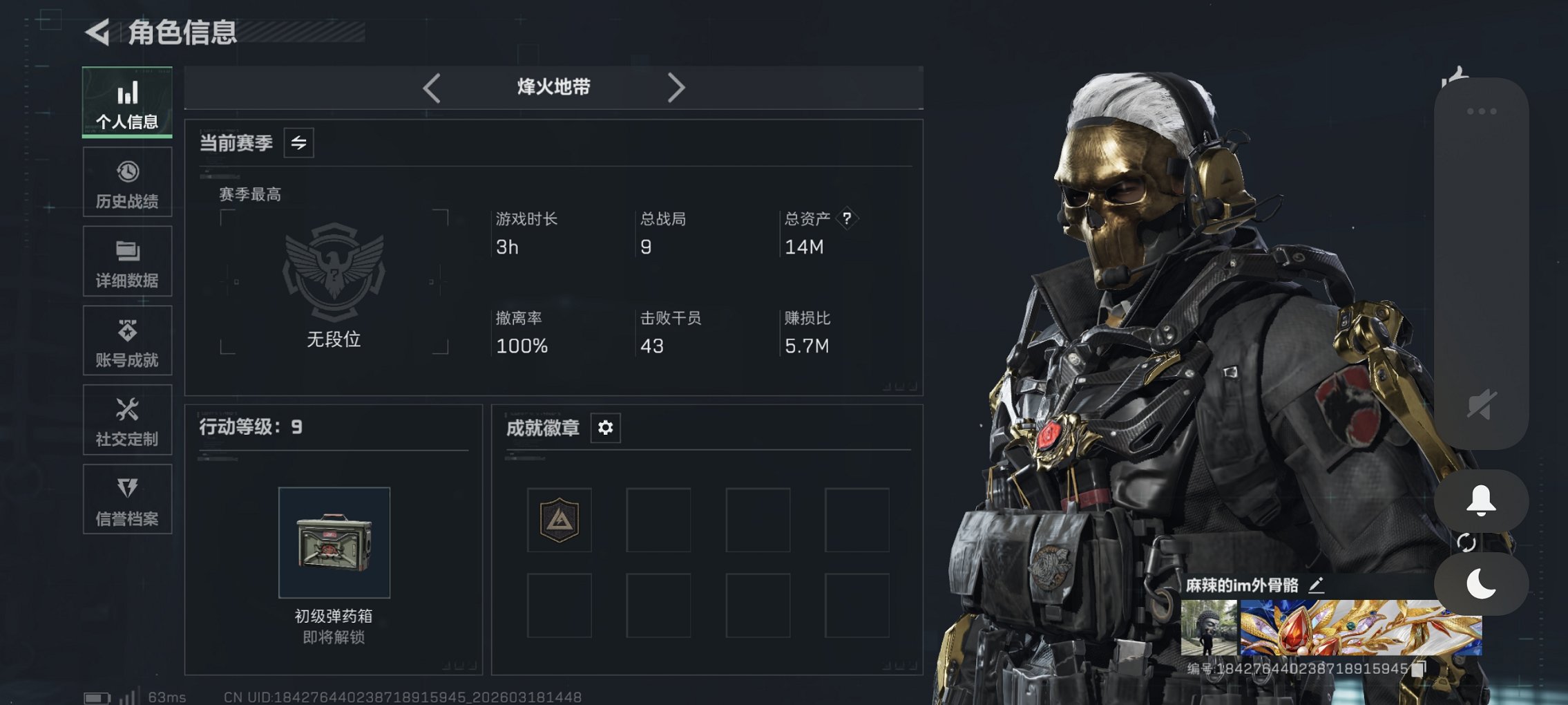This screenshot has height=705, width=1568.
Task: Click the 初级弹药箱 reward box
Action: coord(334,543)
